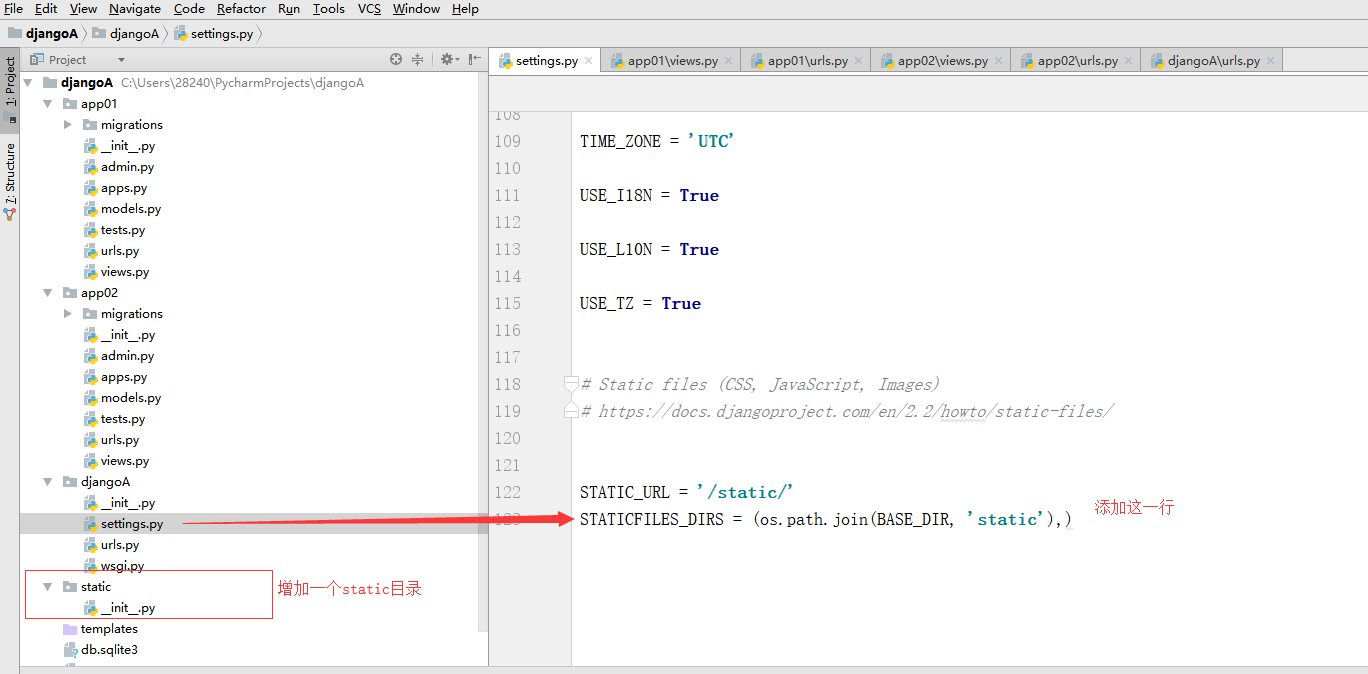Click the static folder icon

[70, 587]
